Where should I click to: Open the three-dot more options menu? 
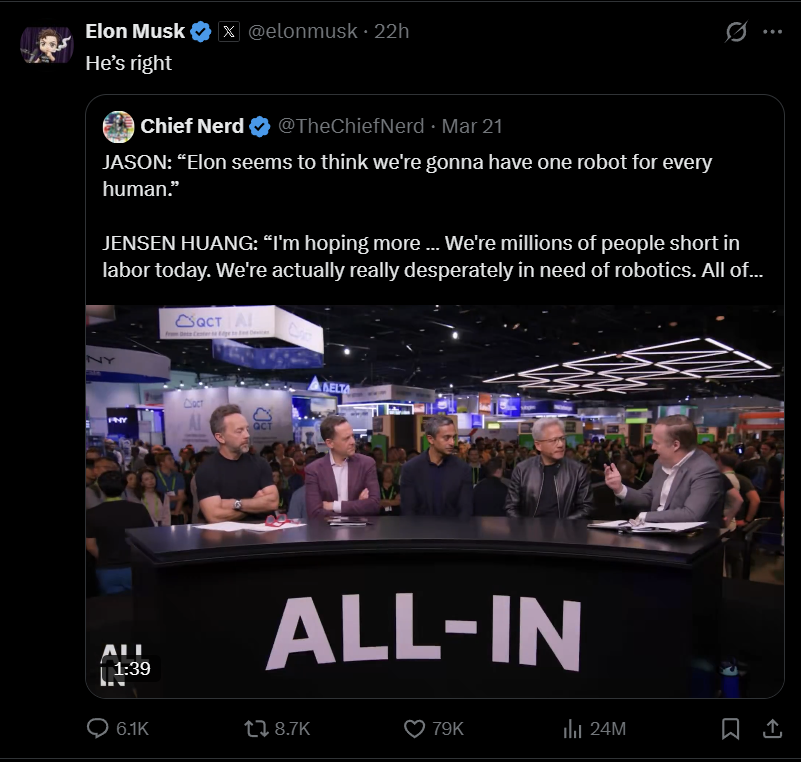click(772, 32)
